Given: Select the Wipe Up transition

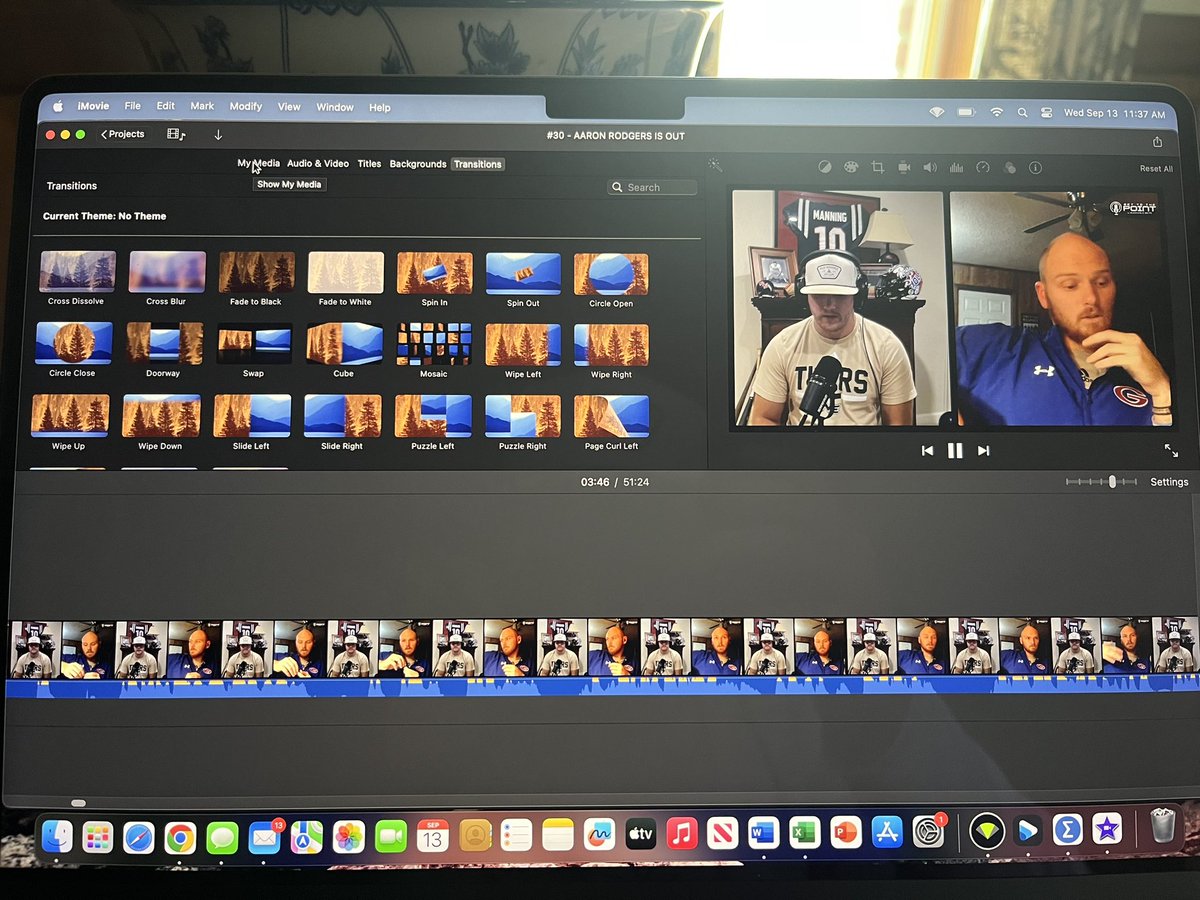Looking at the screenshot, I should pyautogui.click(x=70, y=415).
